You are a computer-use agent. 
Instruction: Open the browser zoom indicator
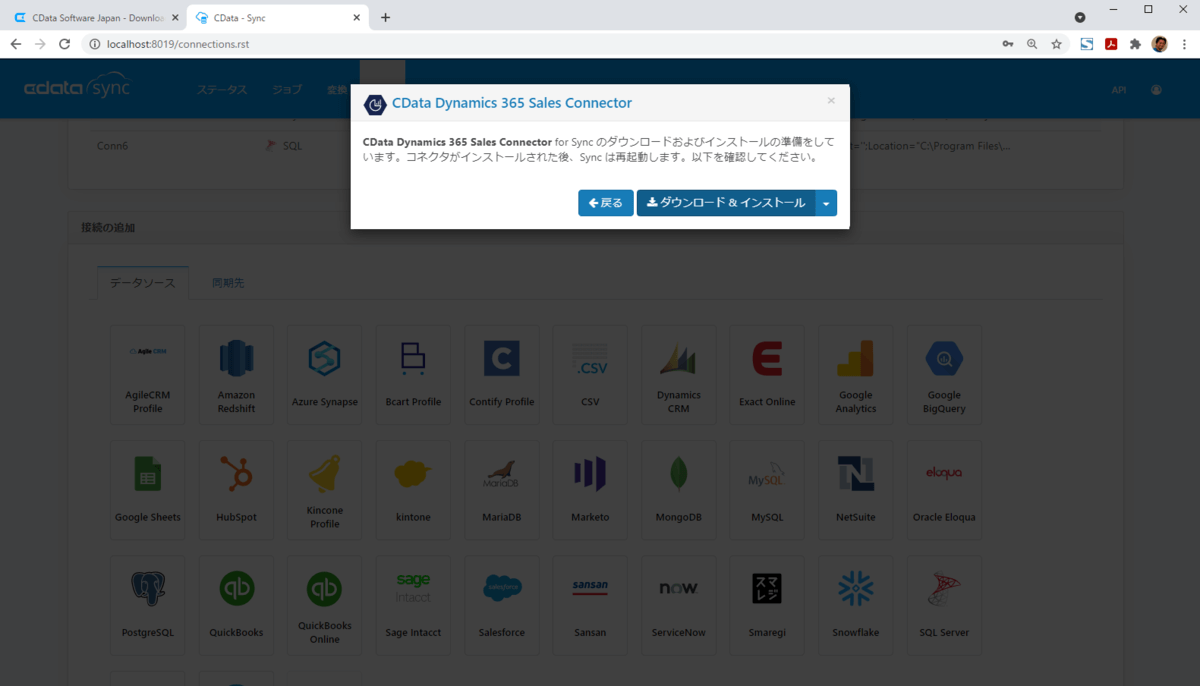pos(1032,44)
